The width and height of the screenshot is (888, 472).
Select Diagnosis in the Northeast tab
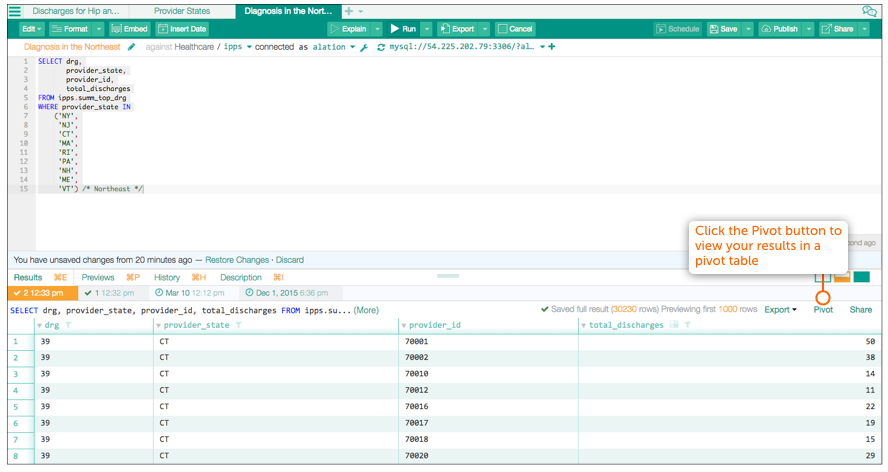(288, 11)
